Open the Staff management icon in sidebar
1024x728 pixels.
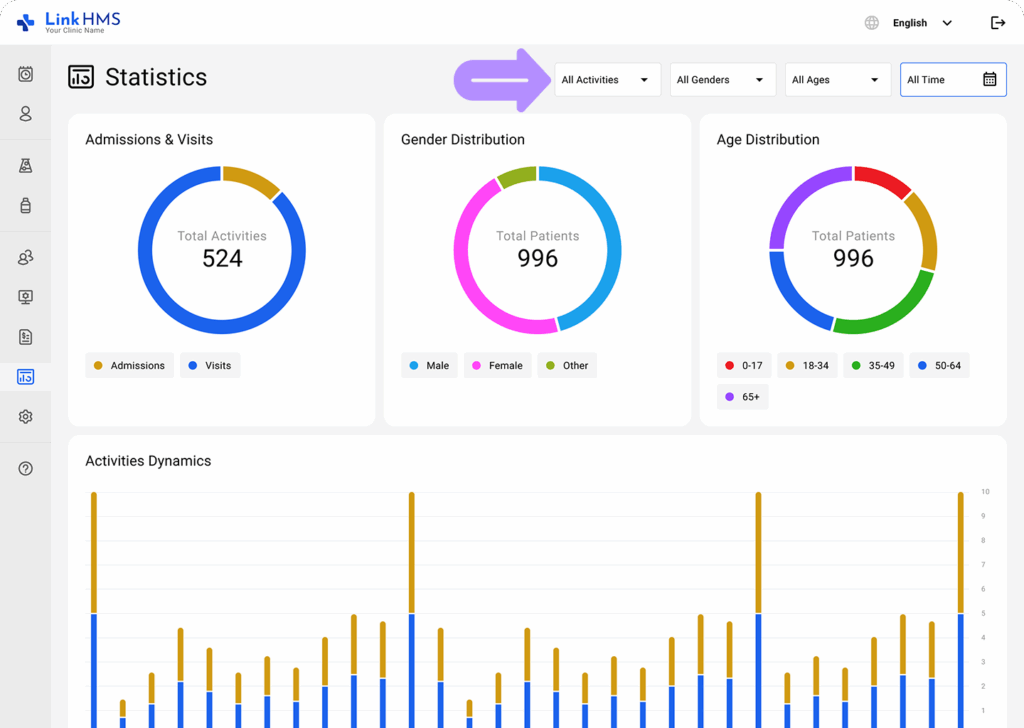[24, 257]
